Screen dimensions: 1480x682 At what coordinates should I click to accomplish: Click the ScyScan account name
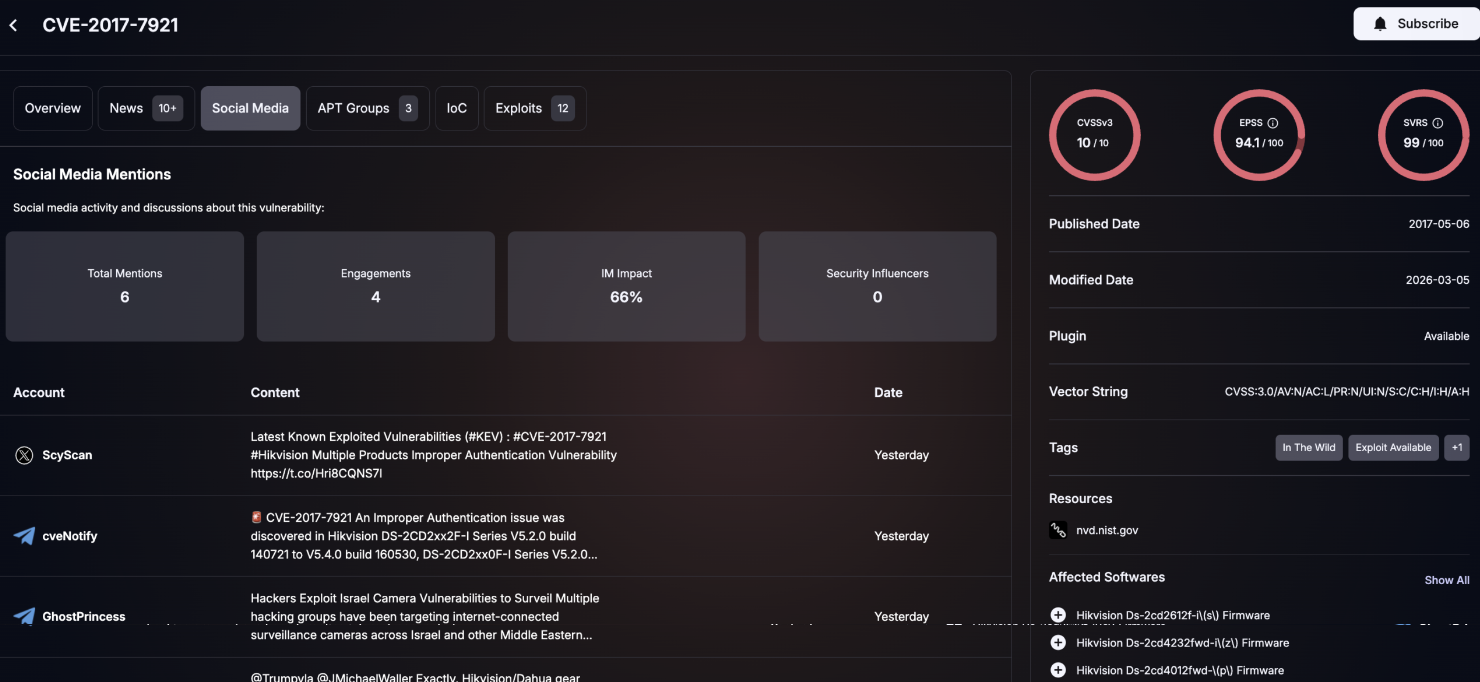(x=67, y=455)
